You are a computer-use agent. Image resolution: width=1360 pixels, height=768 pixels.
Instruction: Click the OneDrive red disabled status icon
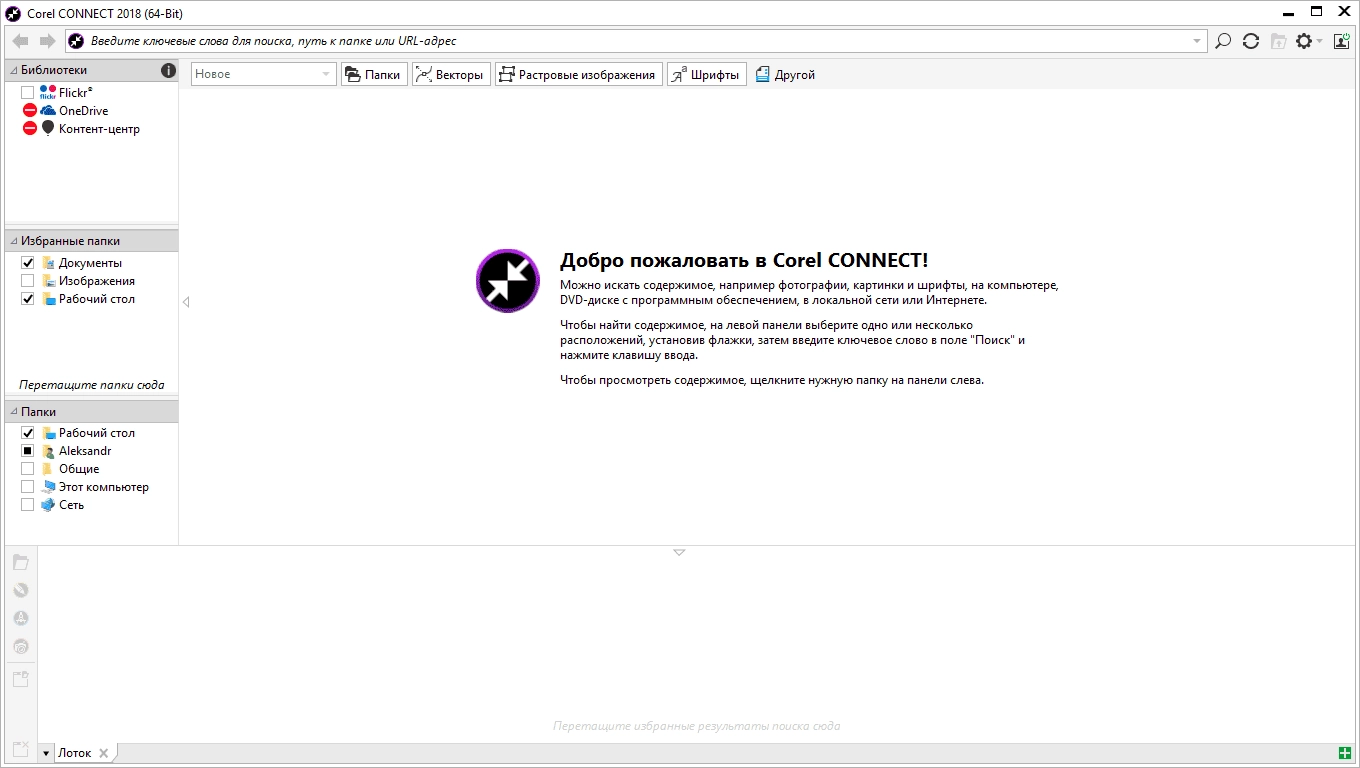(x=29, y=110)
